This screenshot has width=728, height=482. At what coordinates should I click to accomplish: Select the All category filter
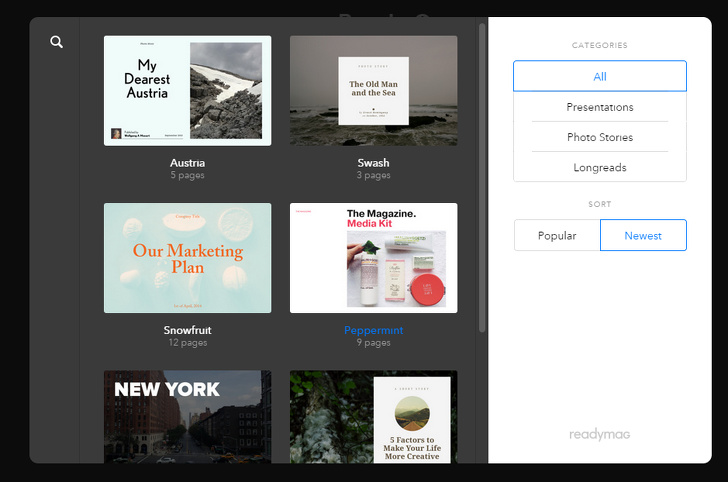coord(599,77)
